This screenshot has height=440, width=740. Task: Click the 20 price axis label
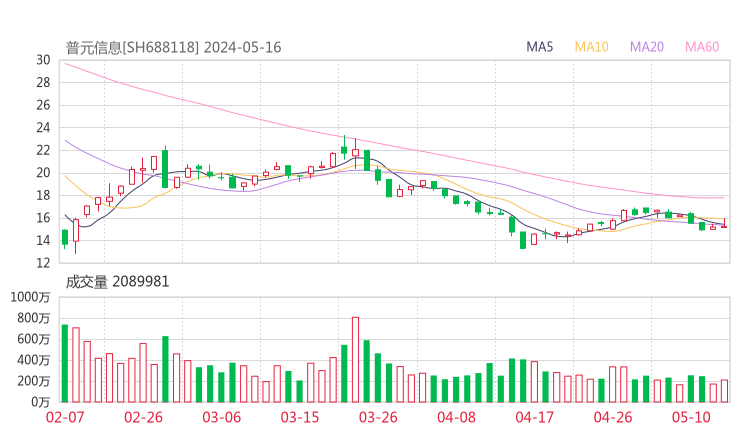click(43, 173)
